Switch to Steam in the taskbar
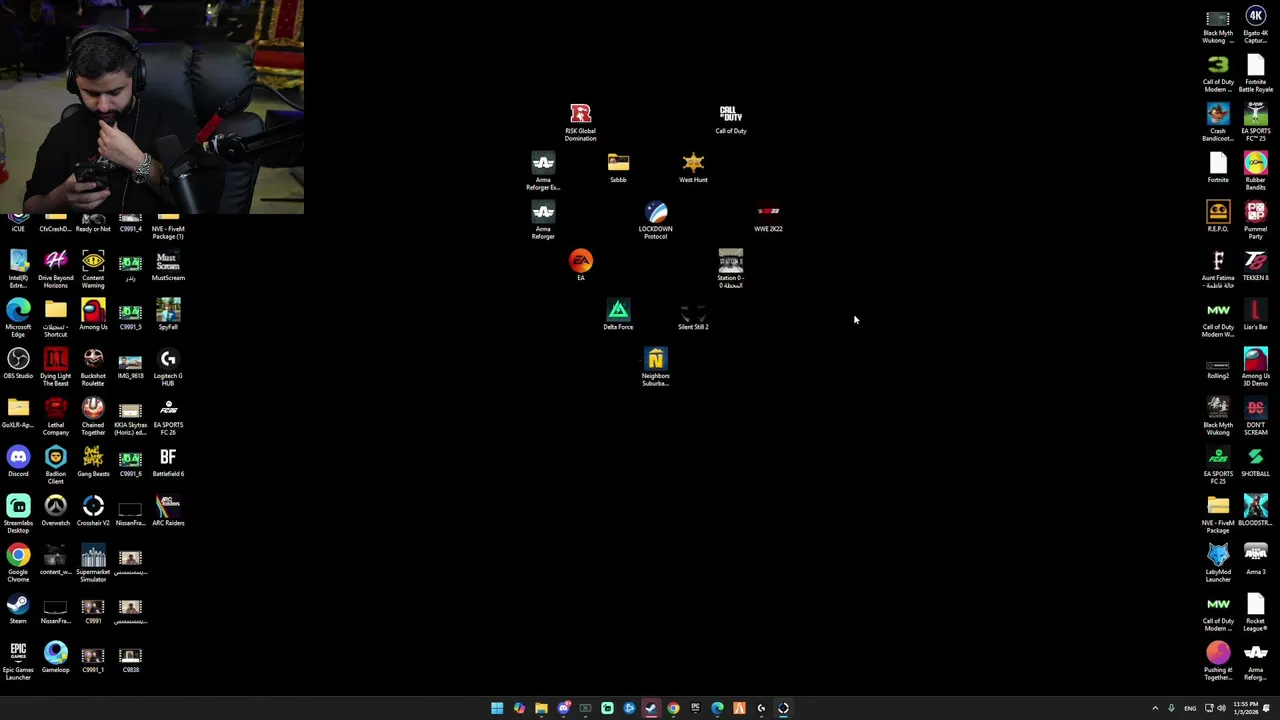This screenshot has width=1280, height=720. point(651,708)
